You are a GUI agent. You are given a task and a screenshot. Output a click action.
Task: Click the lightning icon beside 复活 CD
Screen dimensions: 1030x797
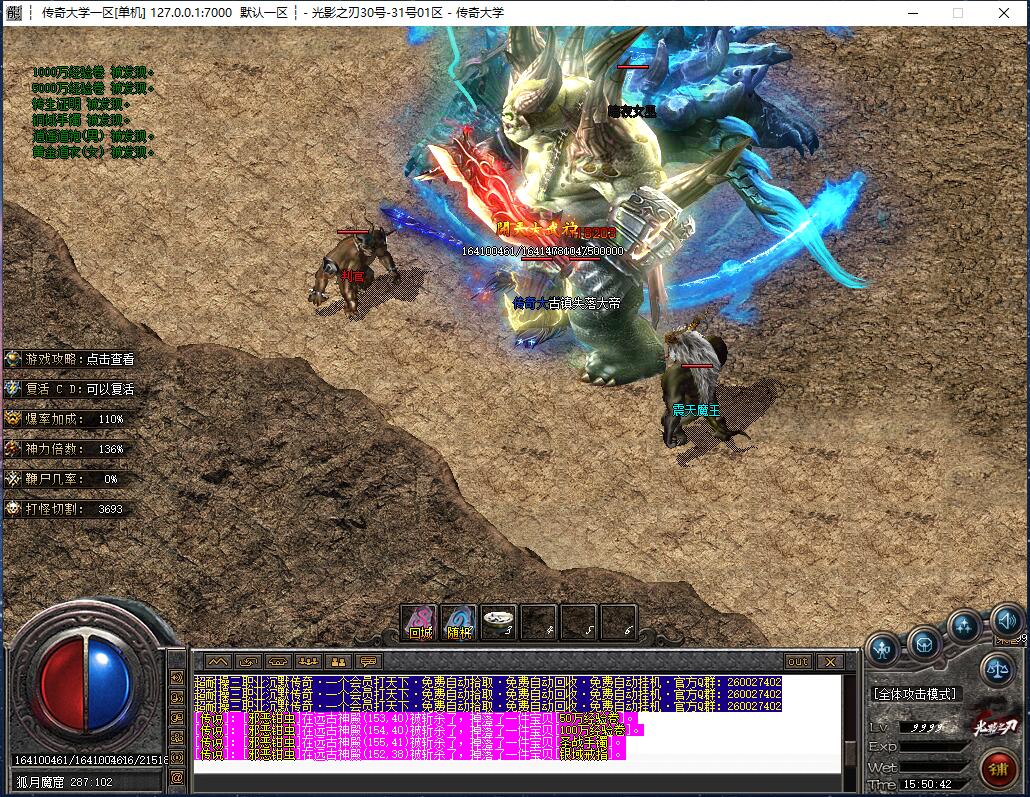(x=13, y=389)
